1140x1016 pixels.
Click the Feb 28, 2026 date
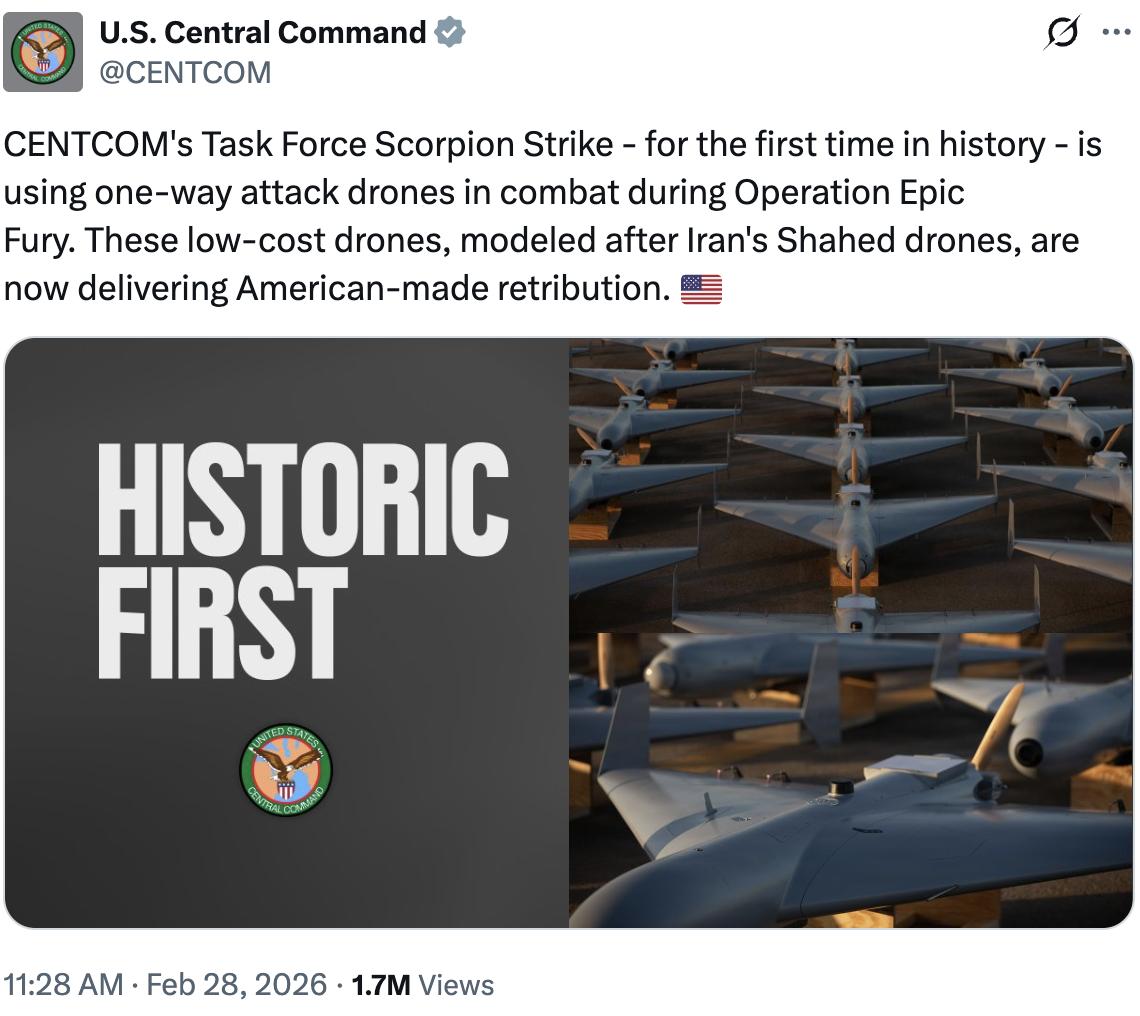(237, 985)
